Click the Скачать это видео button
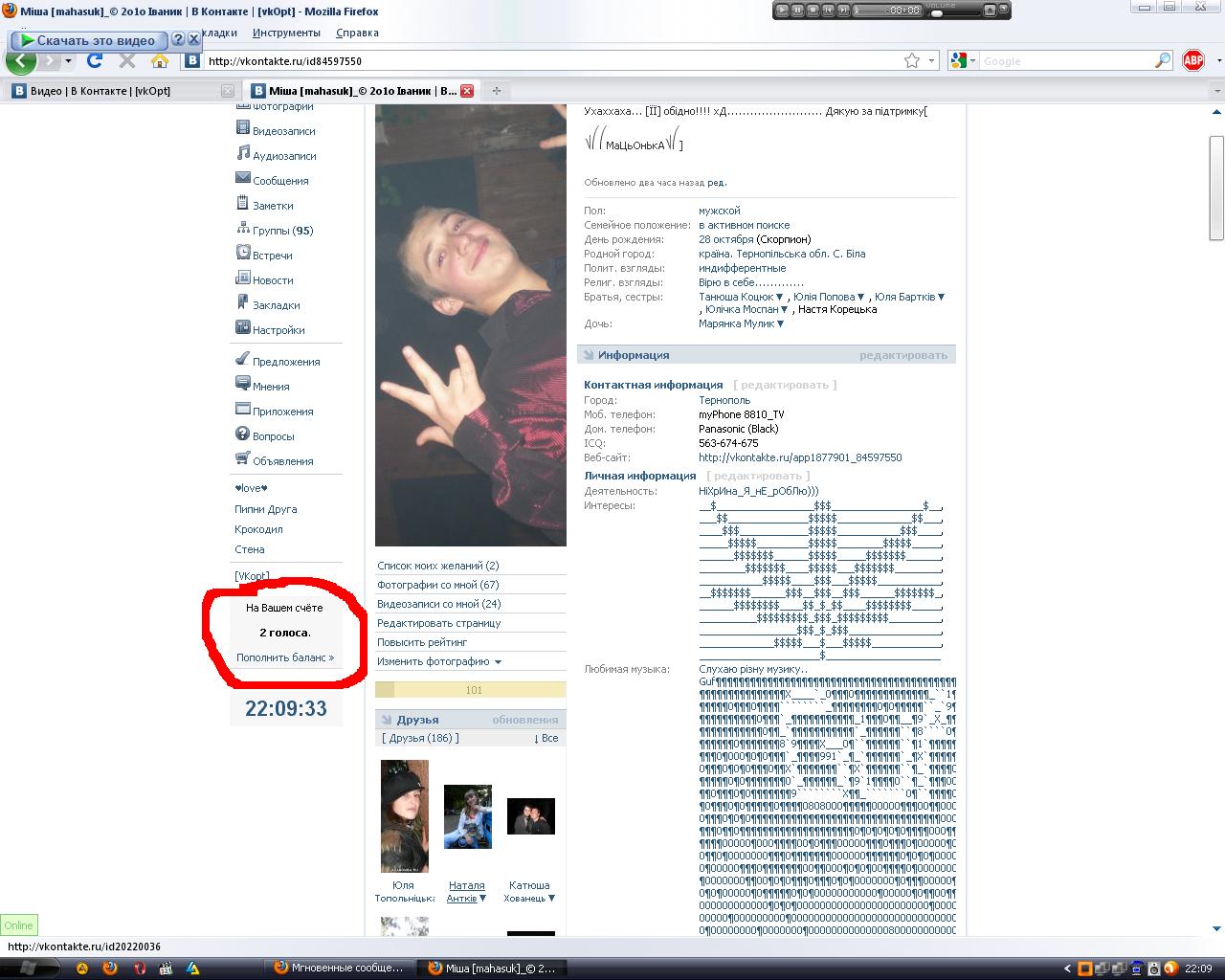1225x980 pixels. point(89,40)
